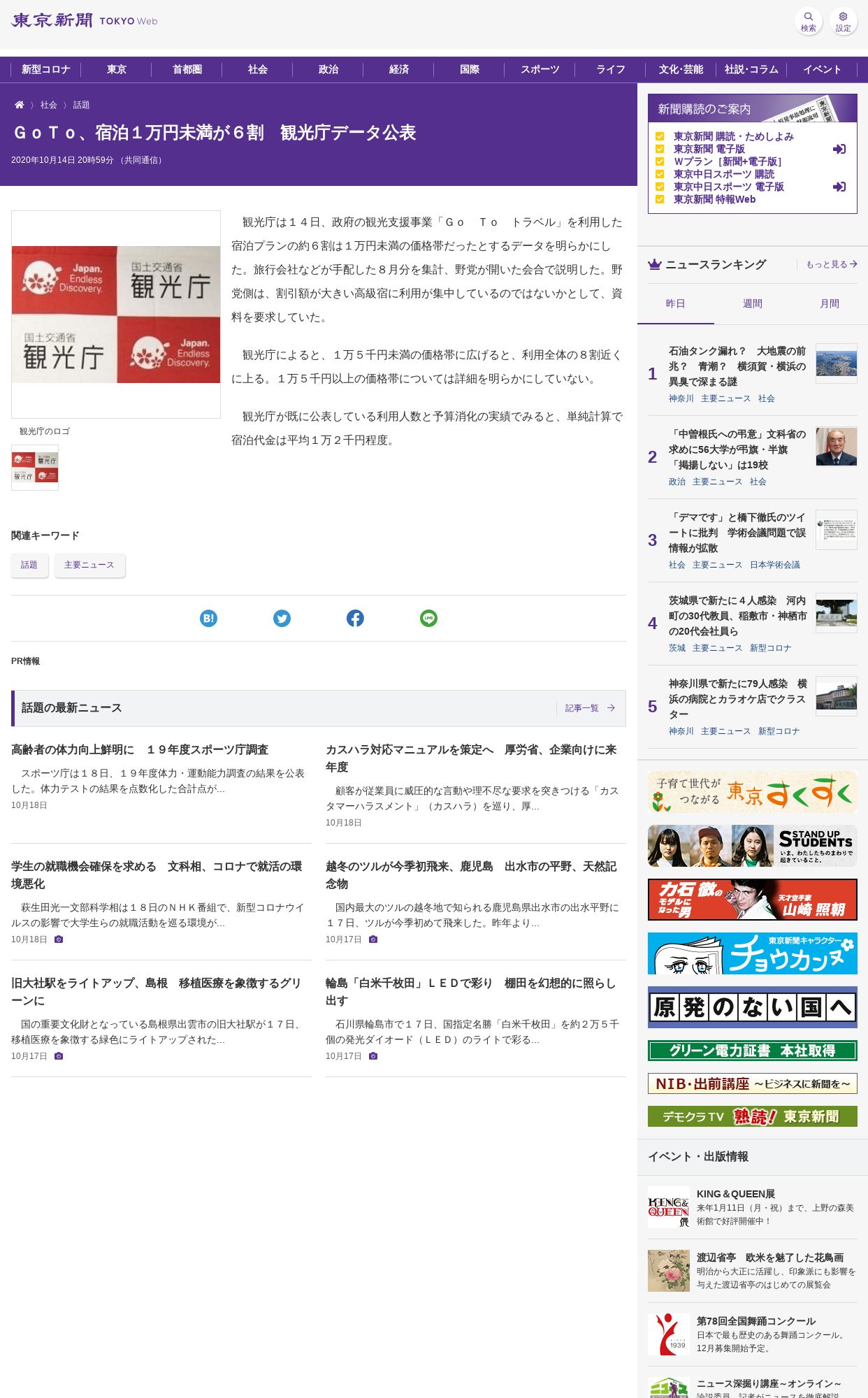Click the もっと見る ranking link

click(832, 264)
